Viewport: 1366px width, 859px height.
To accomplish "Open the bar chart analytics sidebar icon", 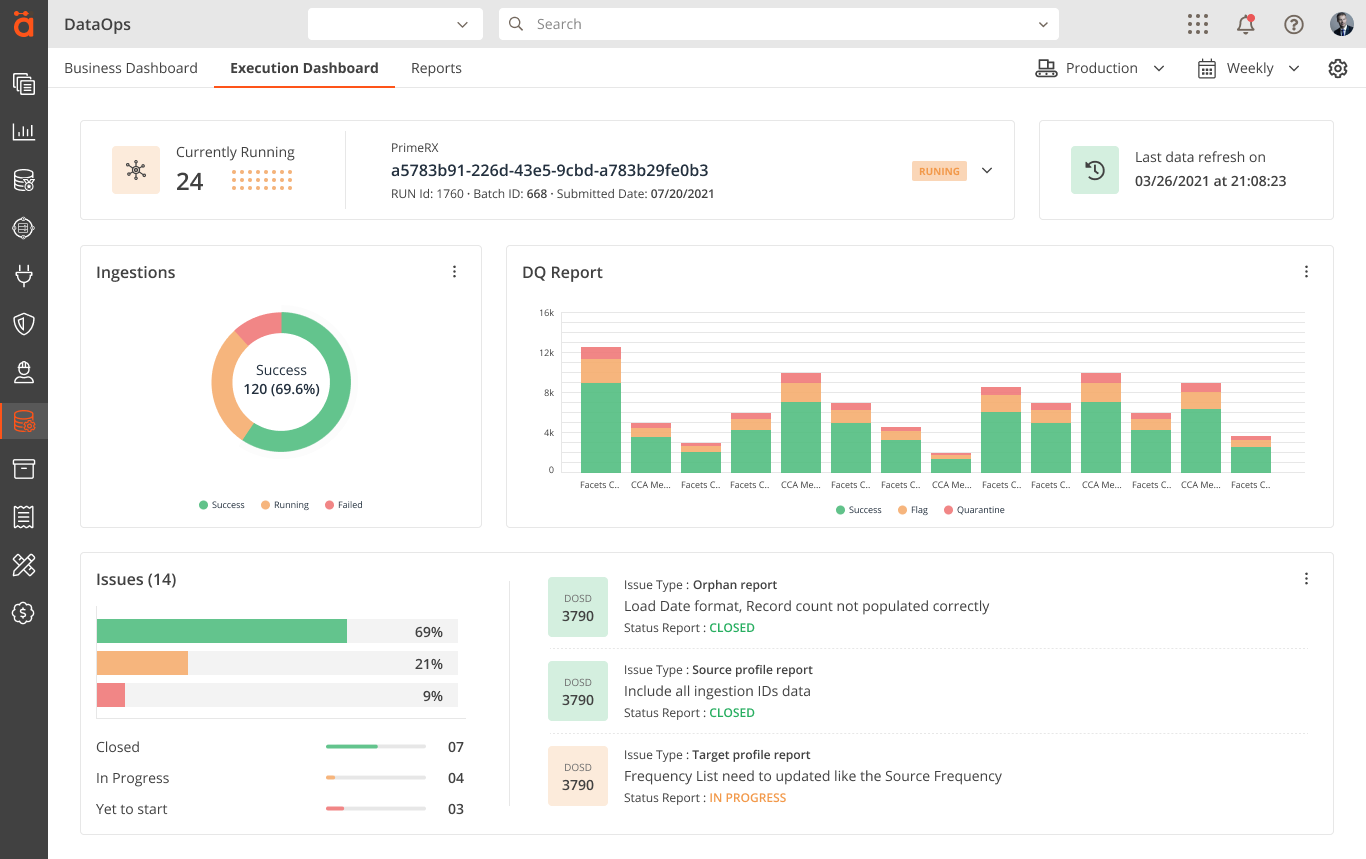I will coord(24,132).
